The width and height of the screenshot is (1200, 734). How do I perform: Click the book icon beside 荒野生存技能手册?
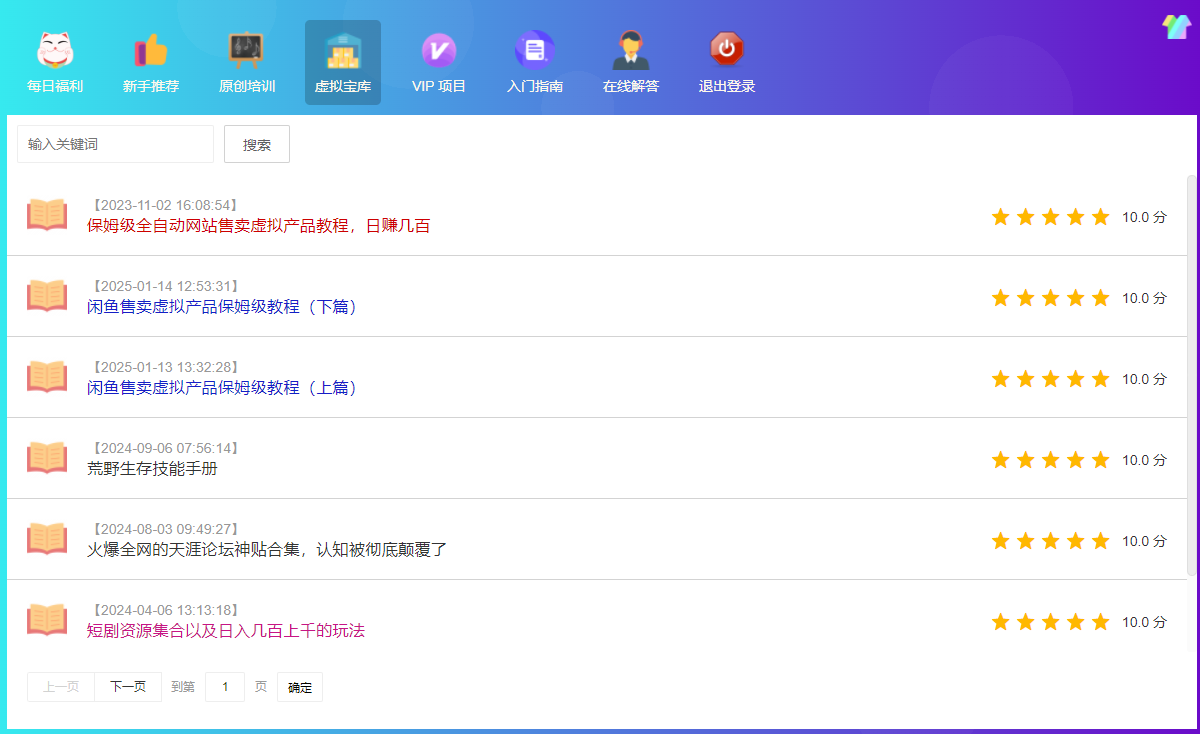click(47, 458)
